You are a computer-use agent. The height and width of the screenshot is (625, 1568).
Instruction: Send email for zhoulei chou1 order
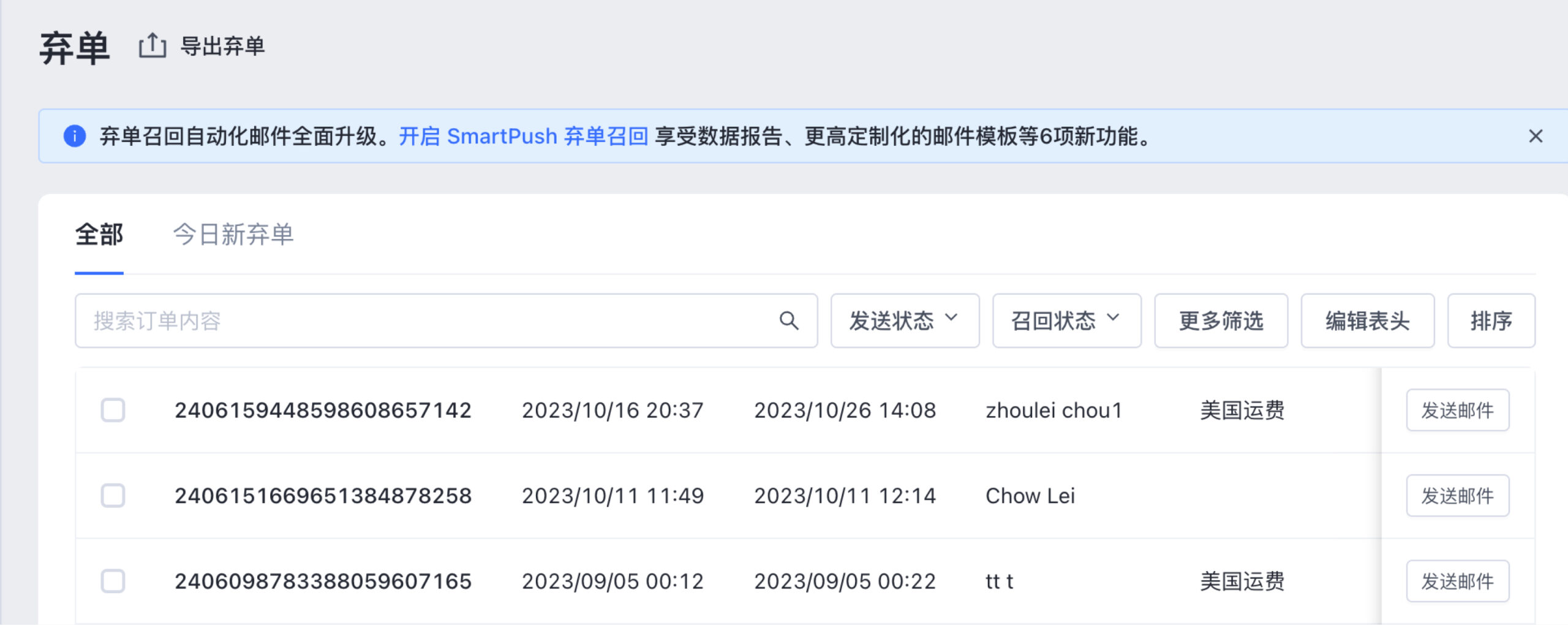click(1457, 410)
